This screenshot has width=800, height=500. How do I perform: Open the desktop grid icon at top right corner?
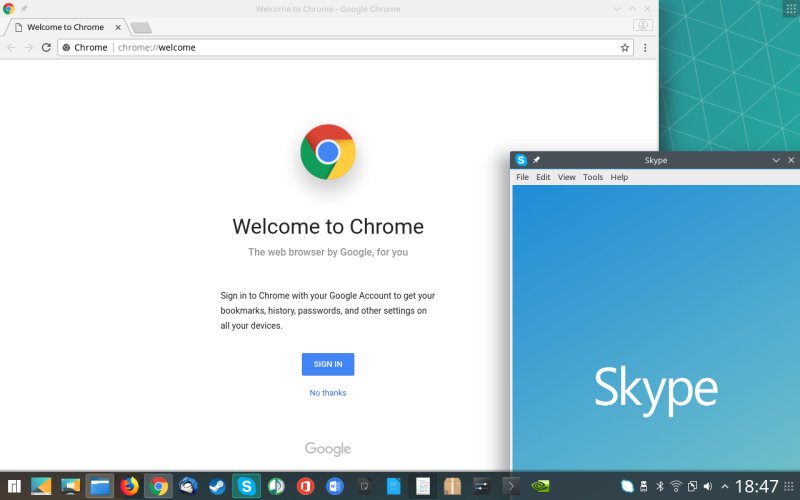pyautogui.click(x=791, y=9)
